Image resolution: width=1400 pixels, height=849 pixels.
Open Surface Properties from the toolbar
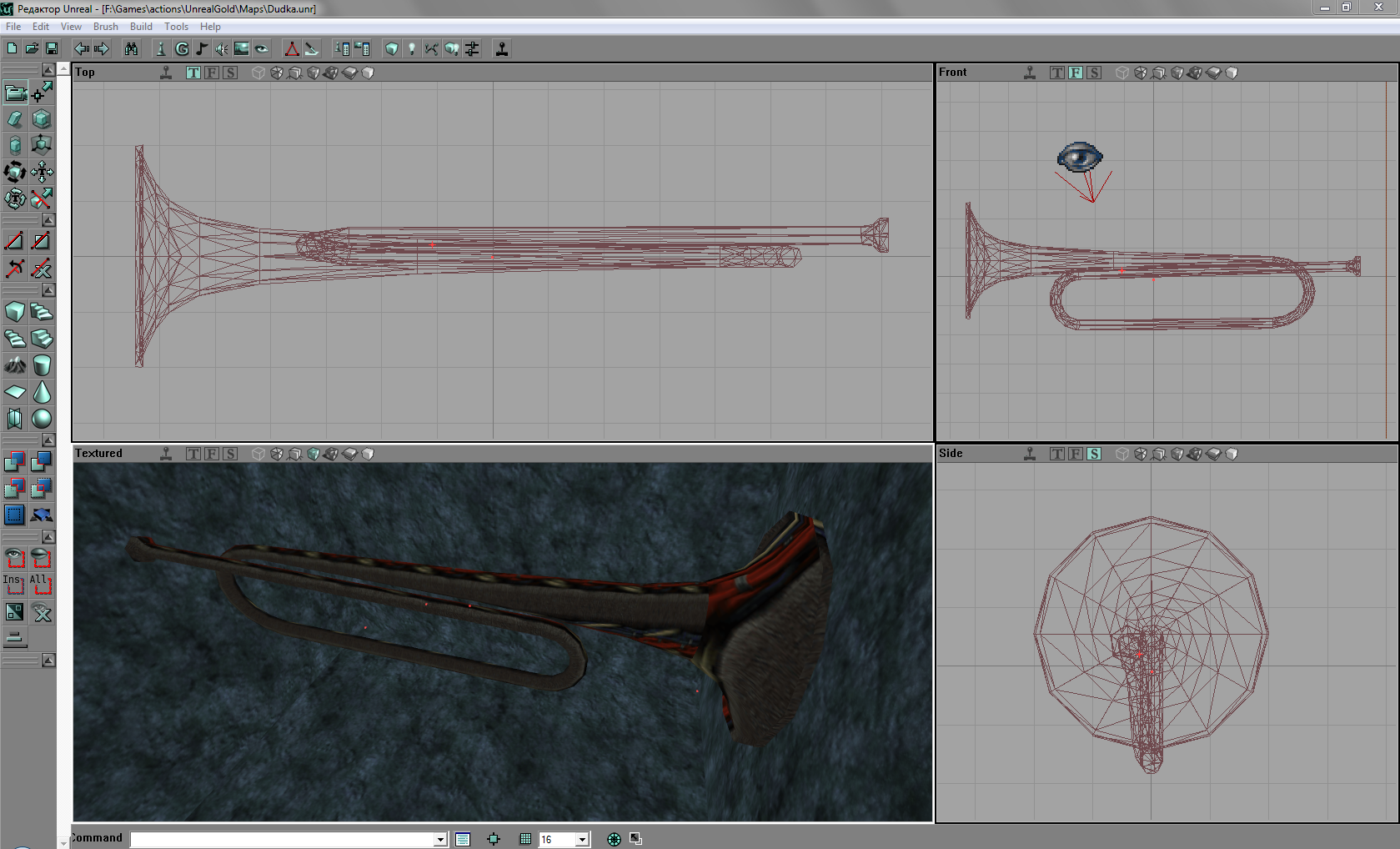[362, 49]
